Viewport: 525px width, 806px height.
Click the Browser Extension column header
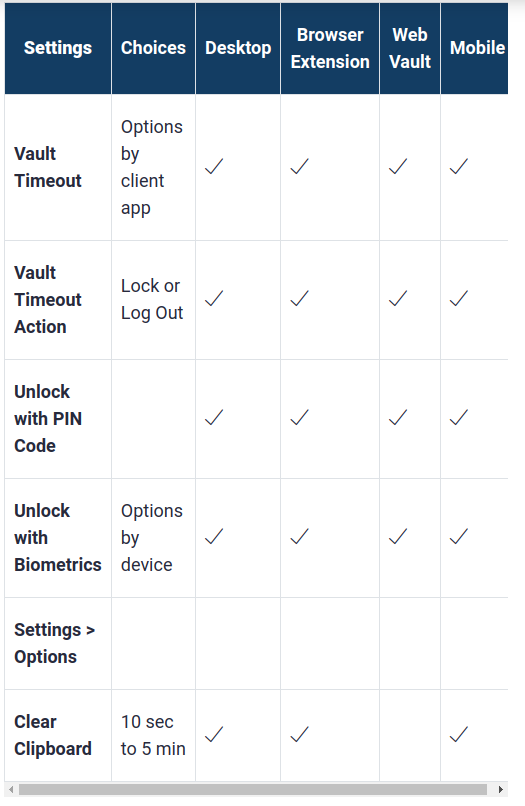point(330,48)
